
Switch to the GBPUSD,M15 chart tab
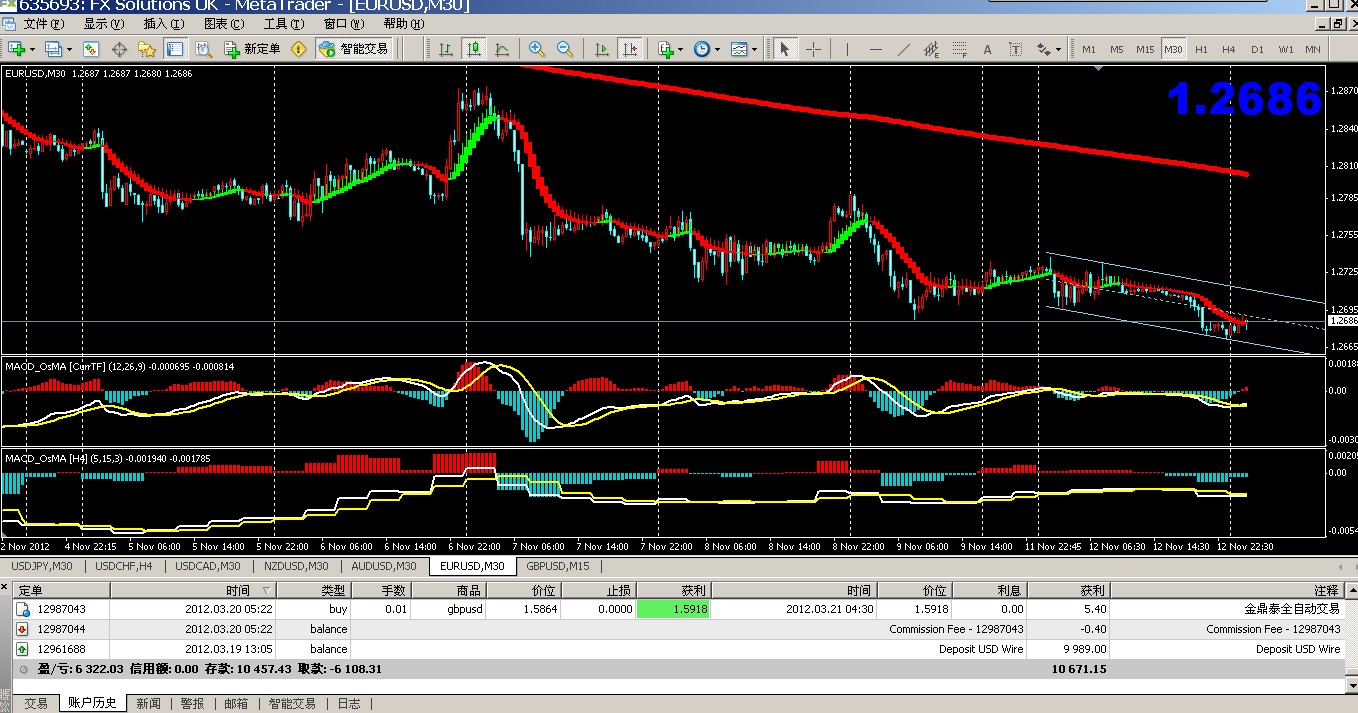coord(559,566)
